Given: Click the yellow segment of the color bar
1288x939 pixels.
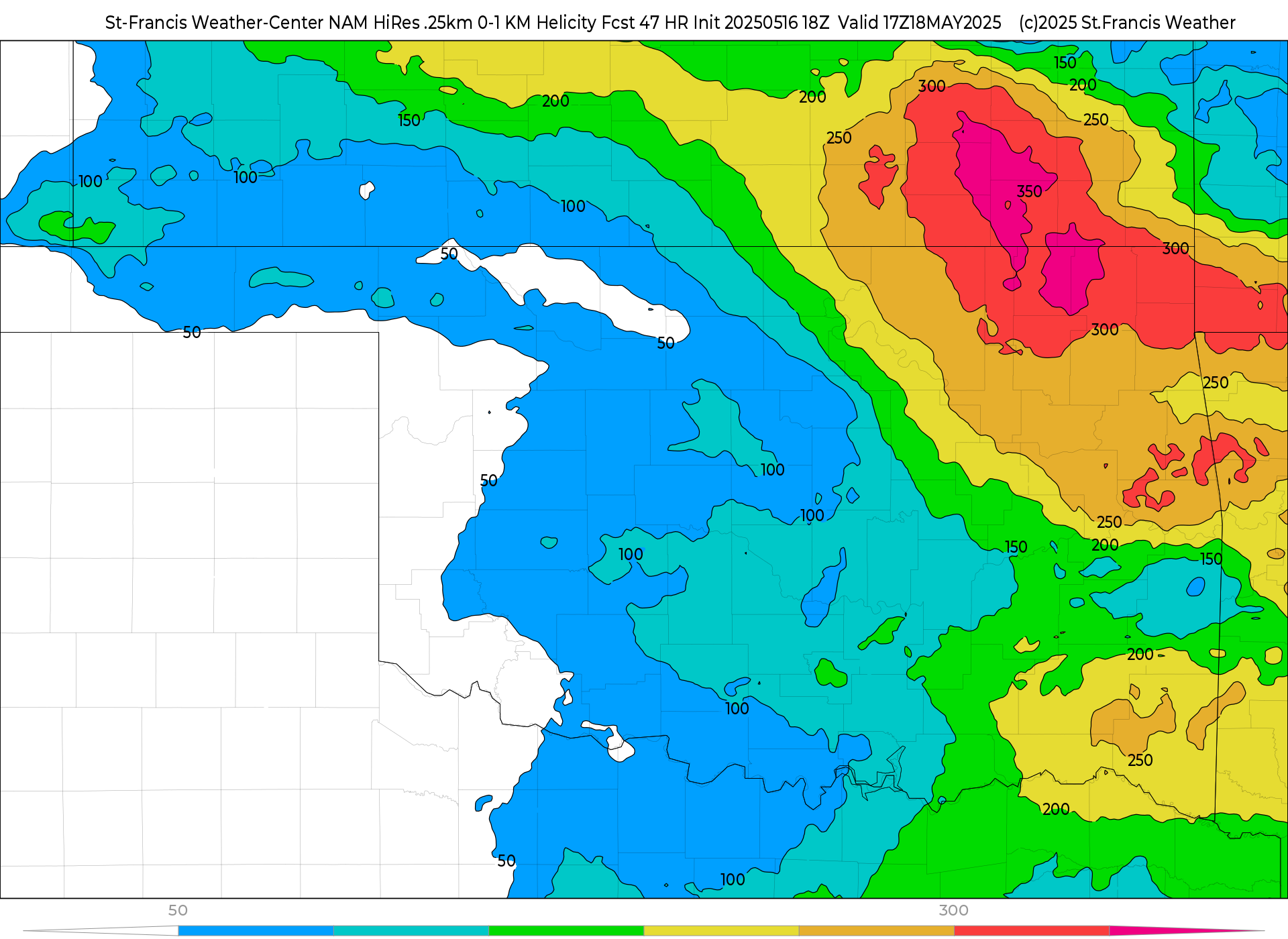Looking at the screenshot, I should point(721,931).
